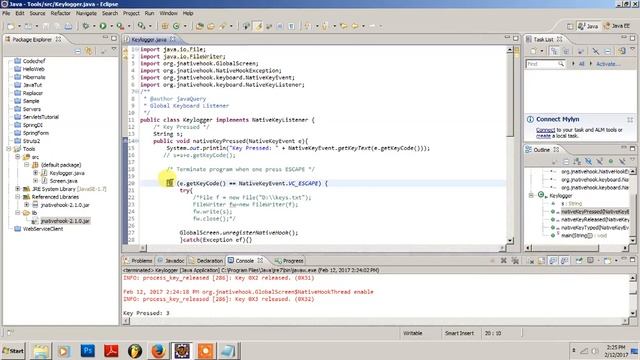Click the New Java Class toolbar icon
This screenshot has width=640, height=360.
[x=176, y=26]
